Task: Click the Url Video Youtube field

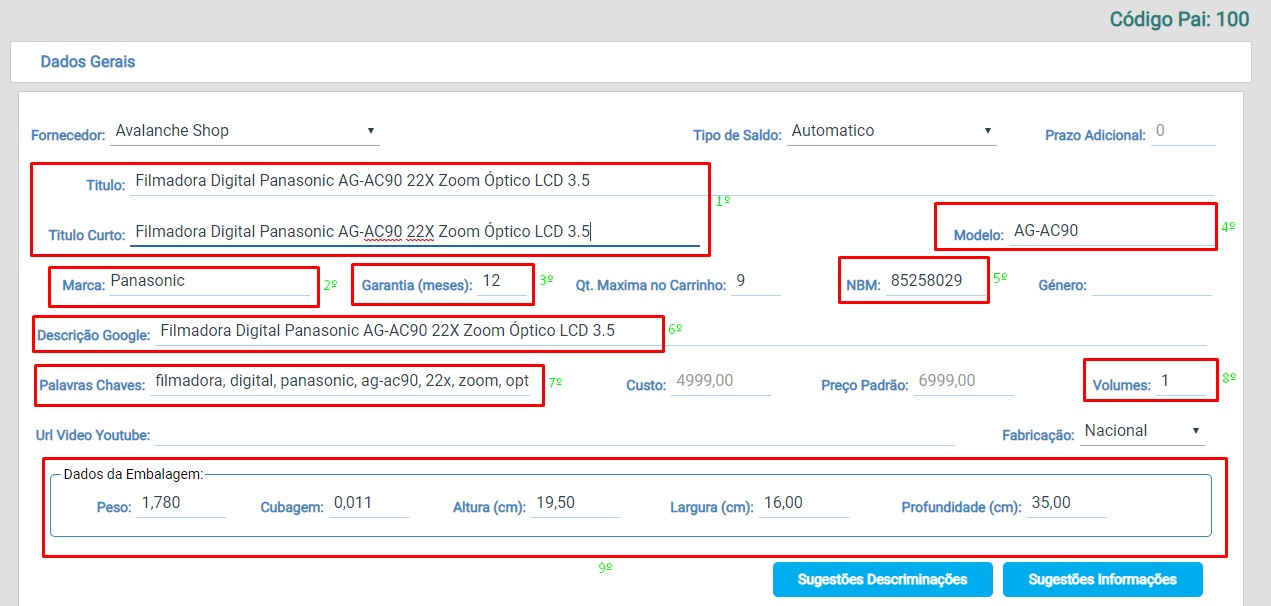Action: coord(554,432)
